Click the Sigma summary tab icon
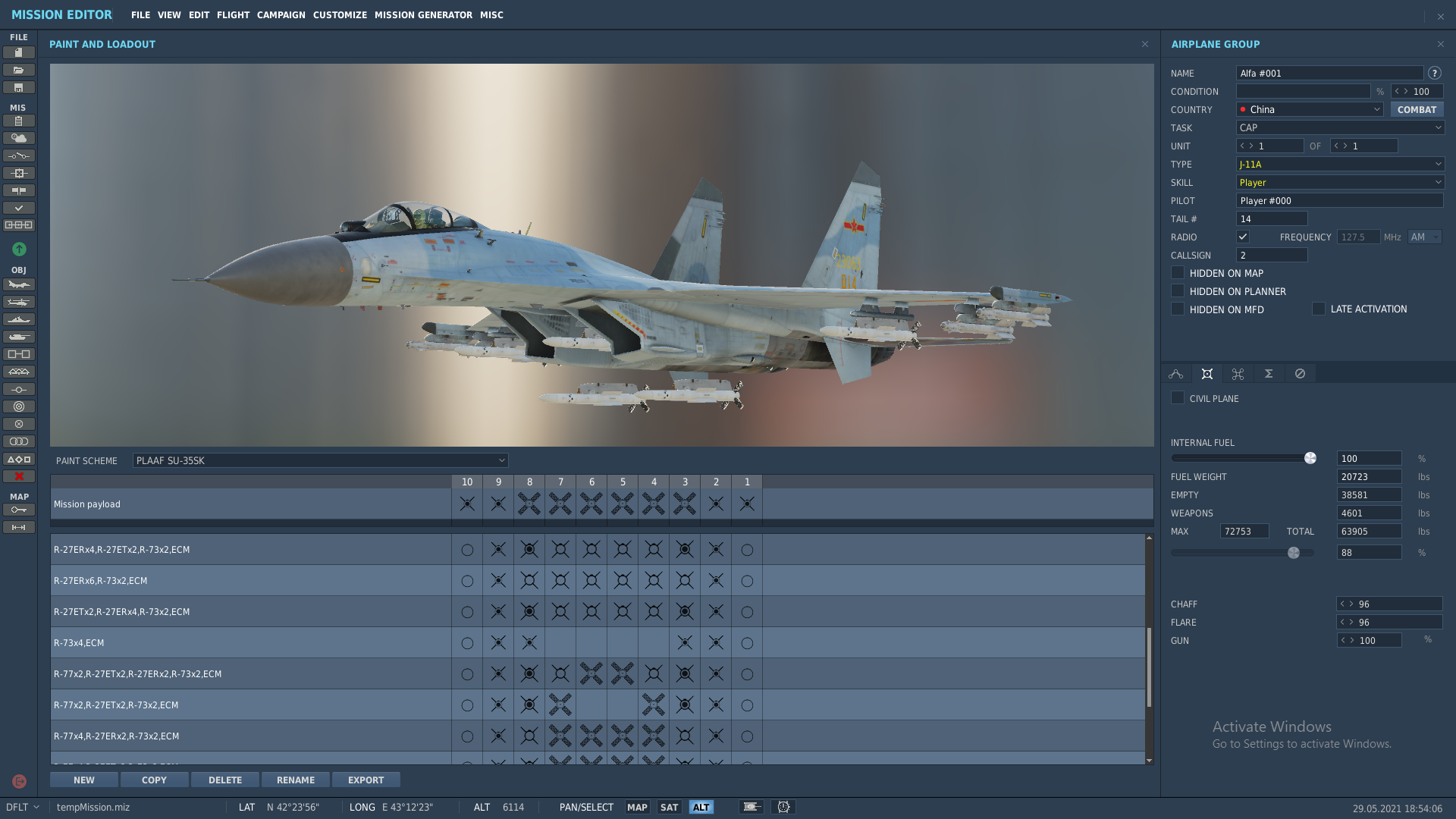1456x819 pixels. click(x=1269, y=374)
